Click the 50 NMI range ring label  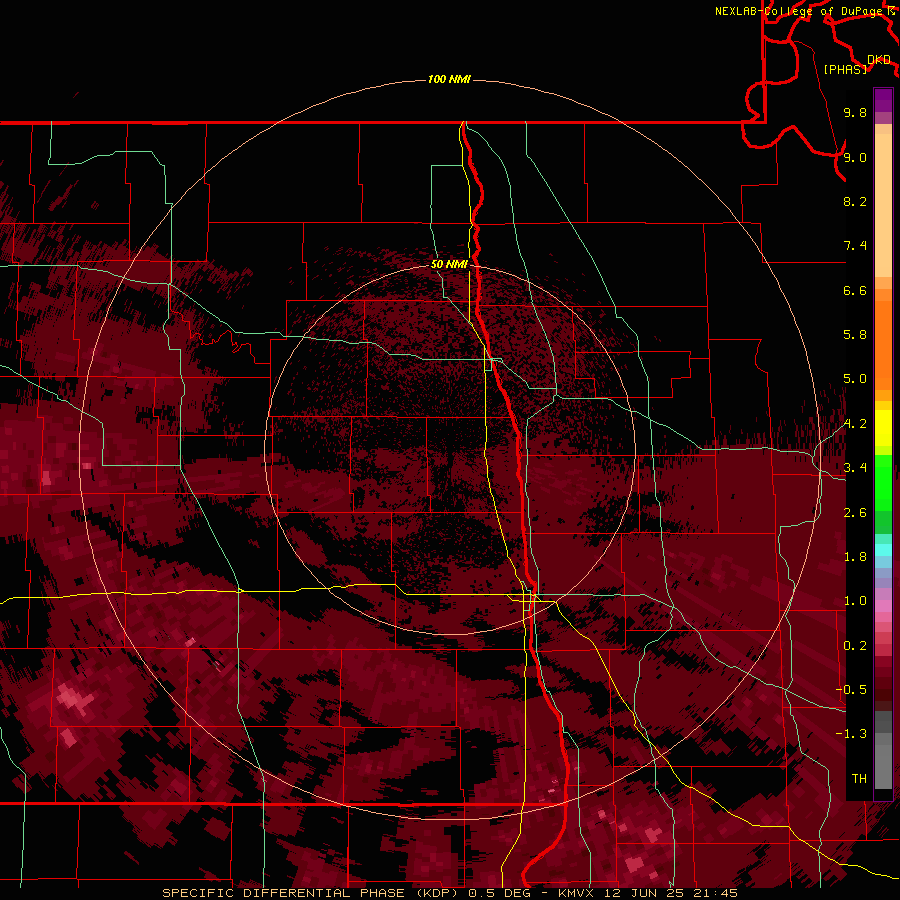click(x=449, y=264)
